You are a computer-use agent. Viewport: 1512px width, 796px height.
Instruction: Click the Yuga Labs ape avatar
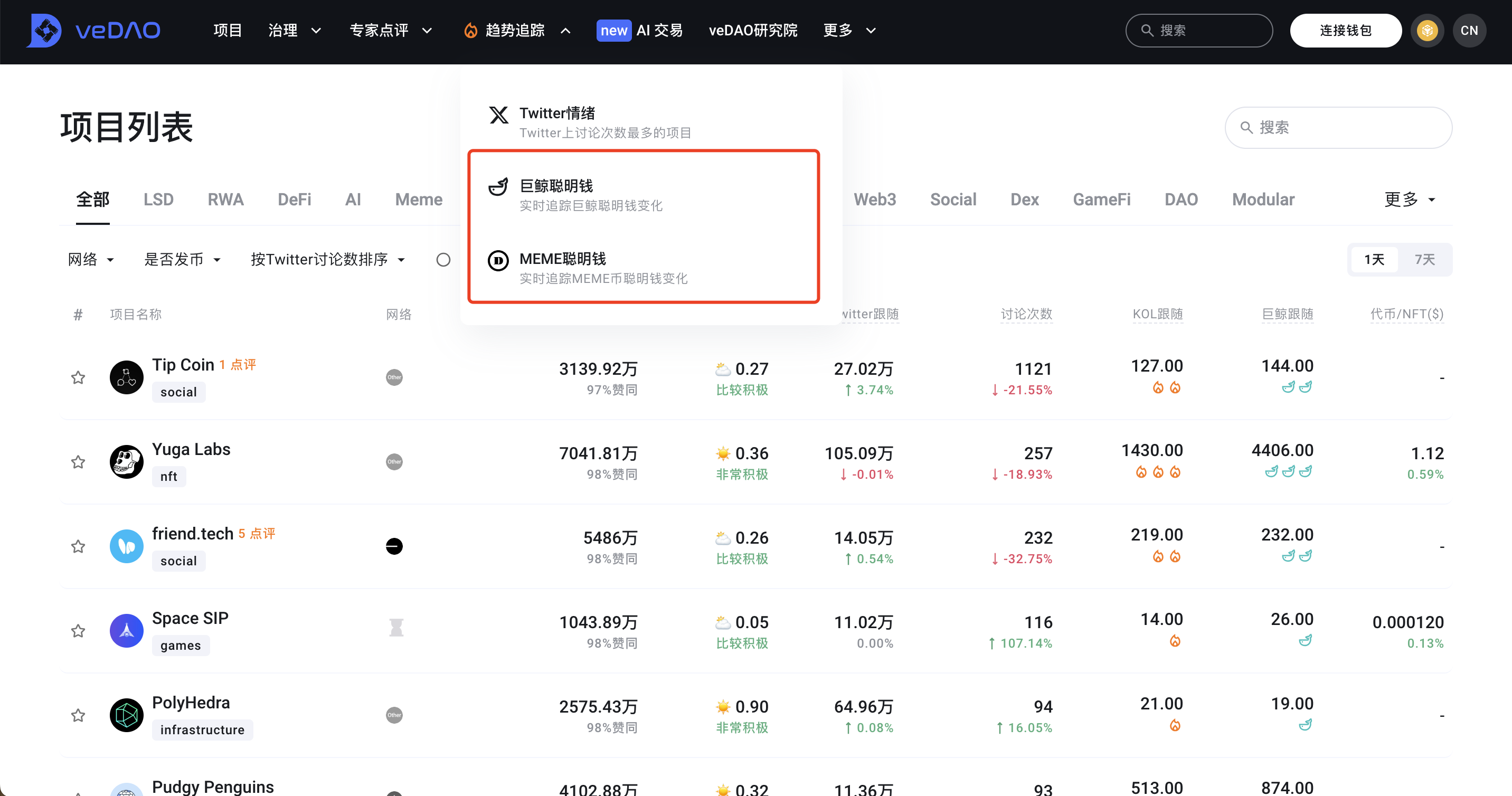click(x=126, y=462)
